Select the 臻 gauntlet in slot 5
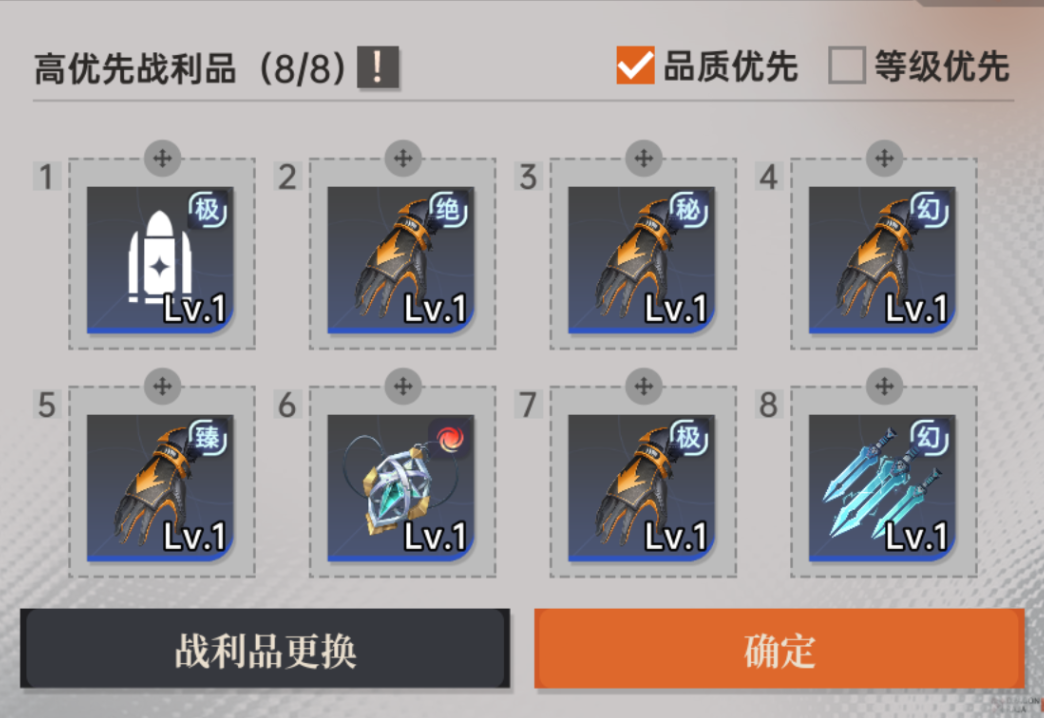1044x718 pixels. click(x=160, y=488)
